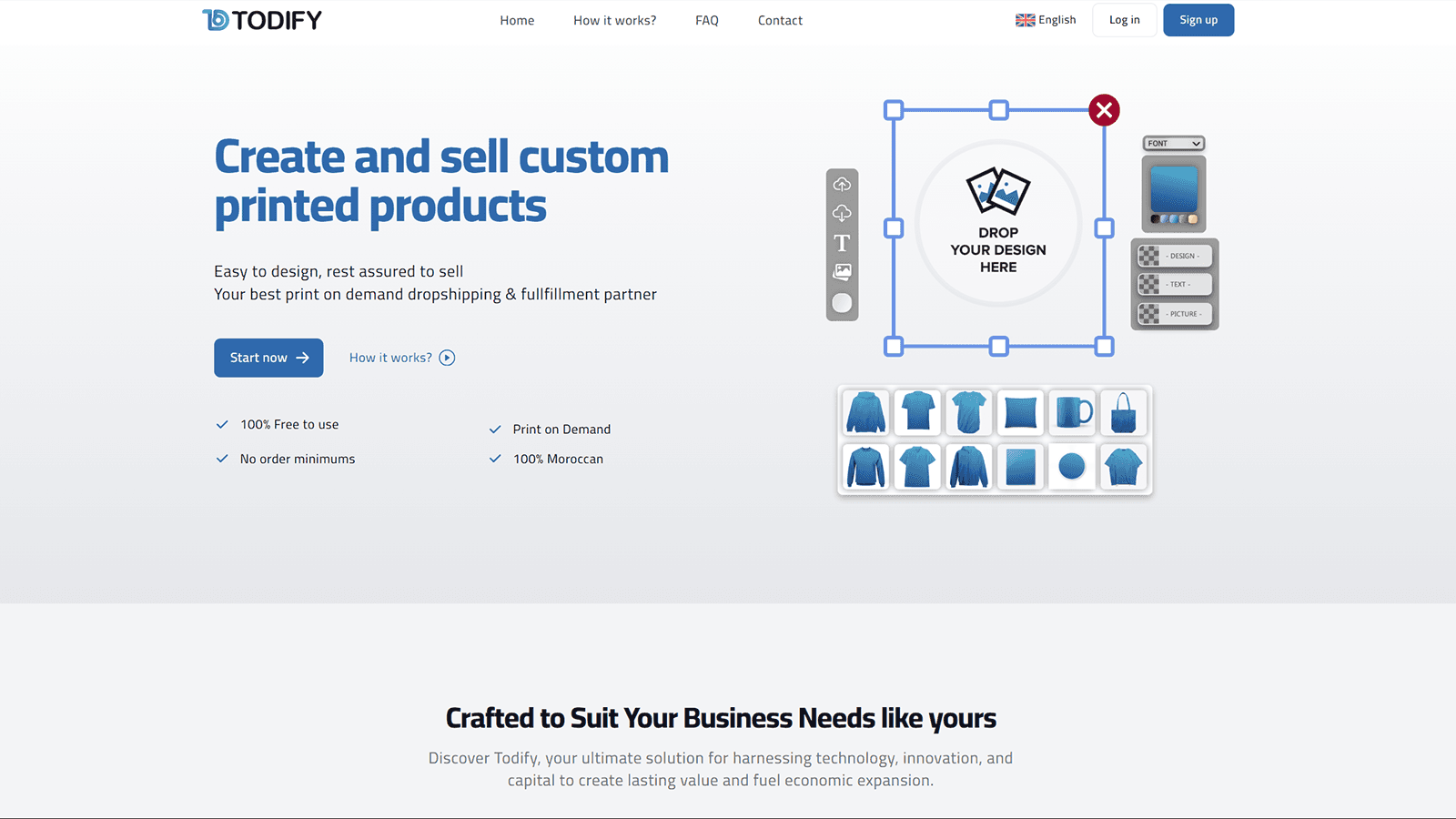Open the FONT dropdown
This screenshot has height=819, width=1456.
1174,143
